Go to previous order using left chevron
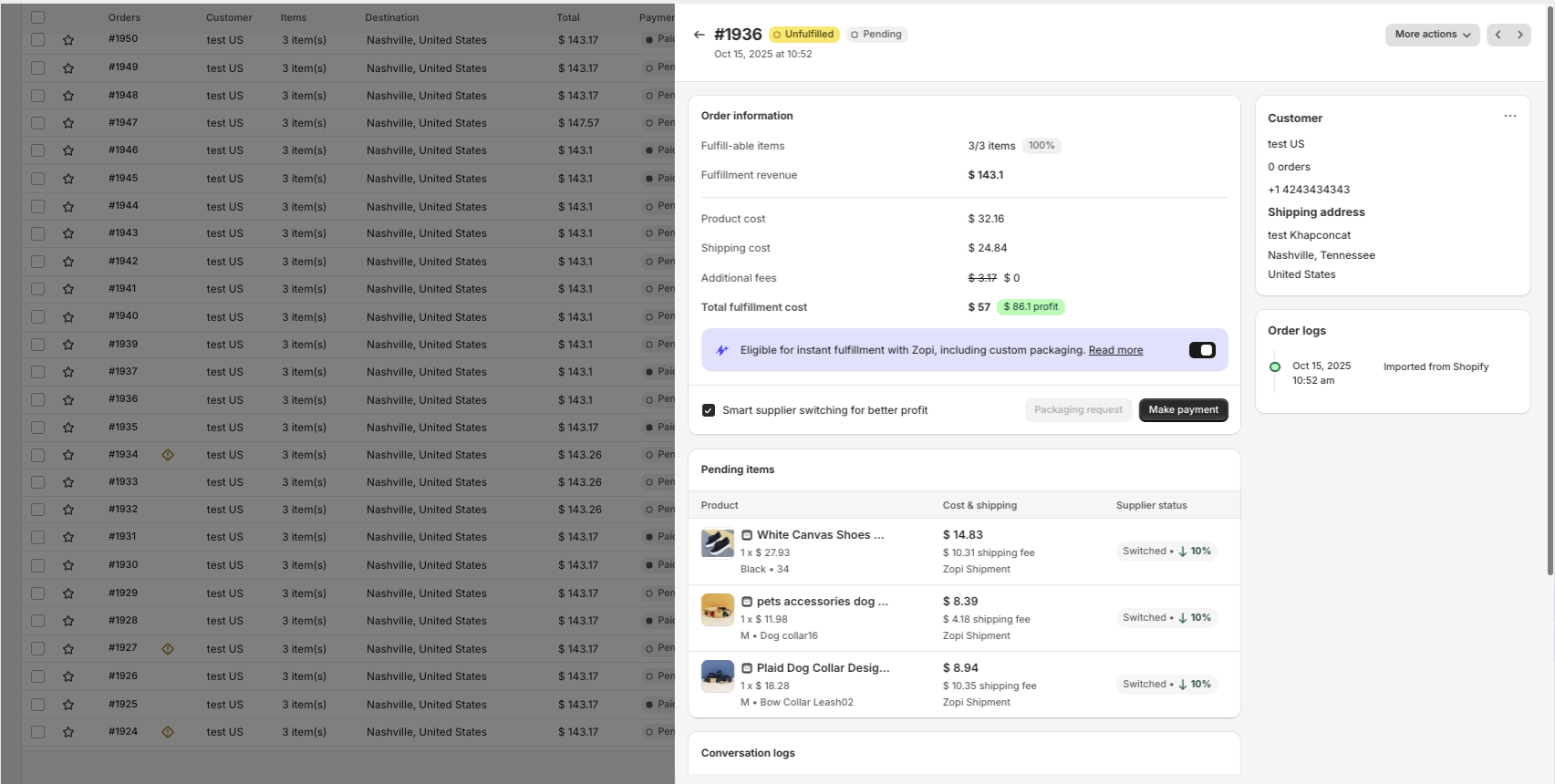 point(1498,35)
